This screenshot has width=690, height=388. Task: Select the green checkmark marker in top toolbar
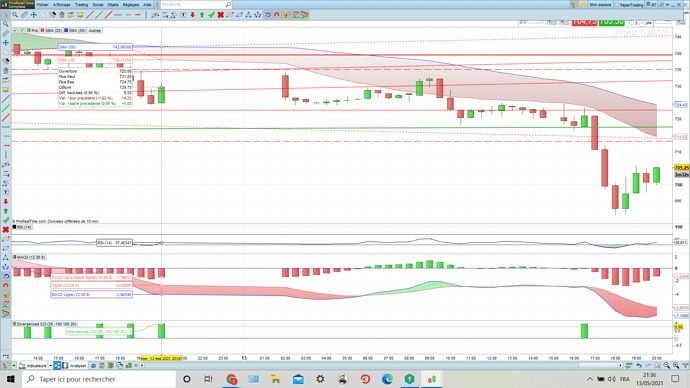[x=211, y=15]
